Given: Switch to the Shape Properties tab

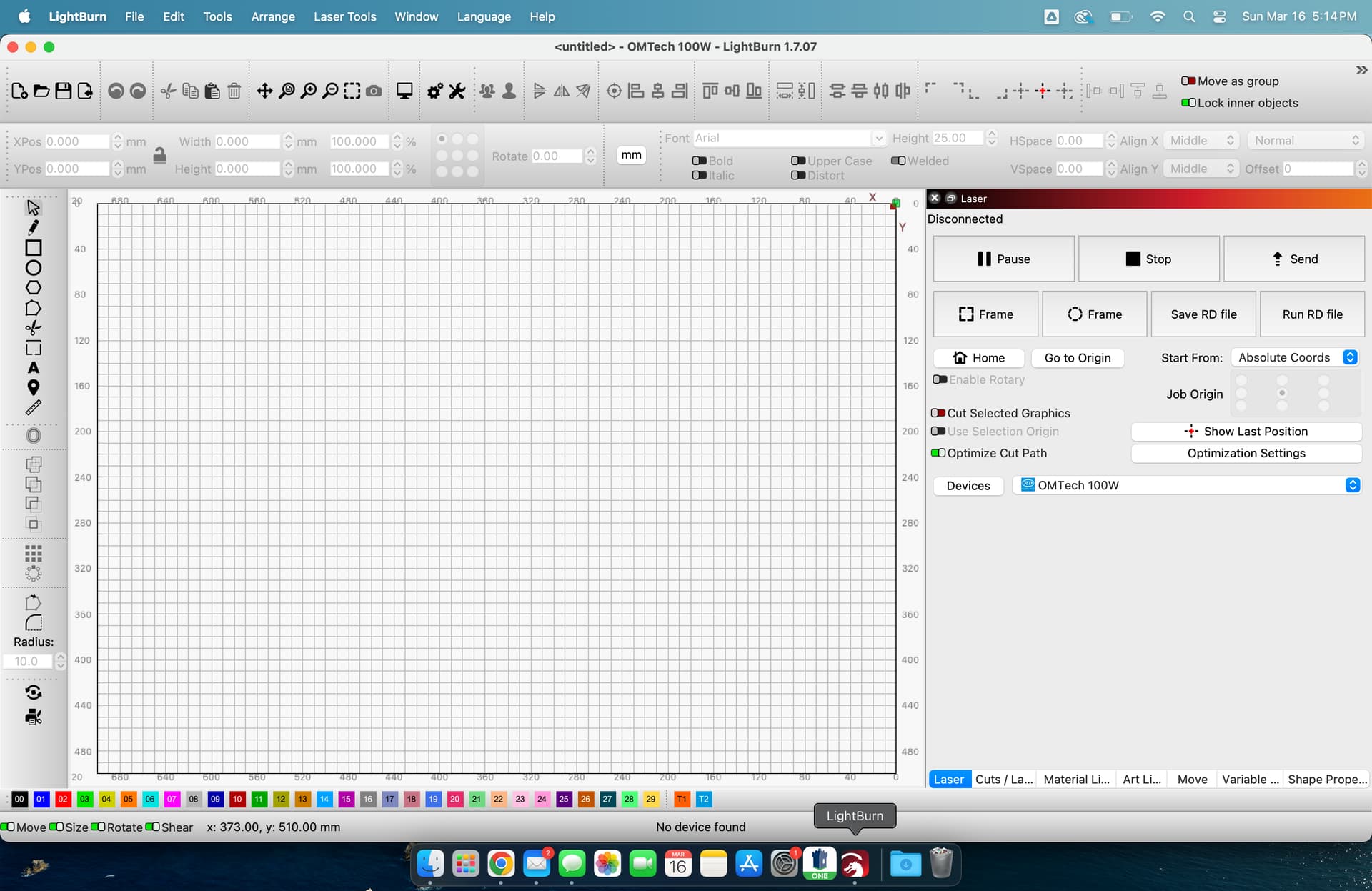Looking at the screenshot, I should 1327,779.
